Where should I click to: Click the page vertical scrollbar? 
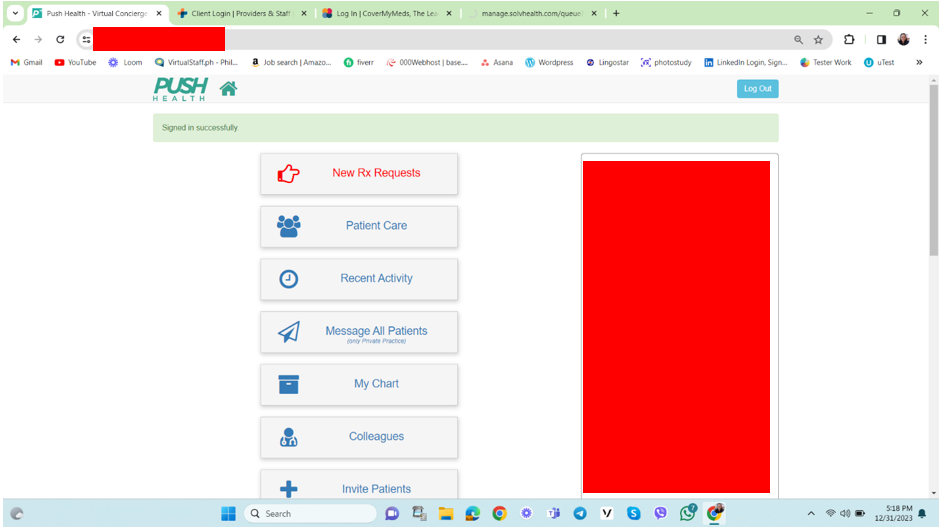tap(933, 170)
